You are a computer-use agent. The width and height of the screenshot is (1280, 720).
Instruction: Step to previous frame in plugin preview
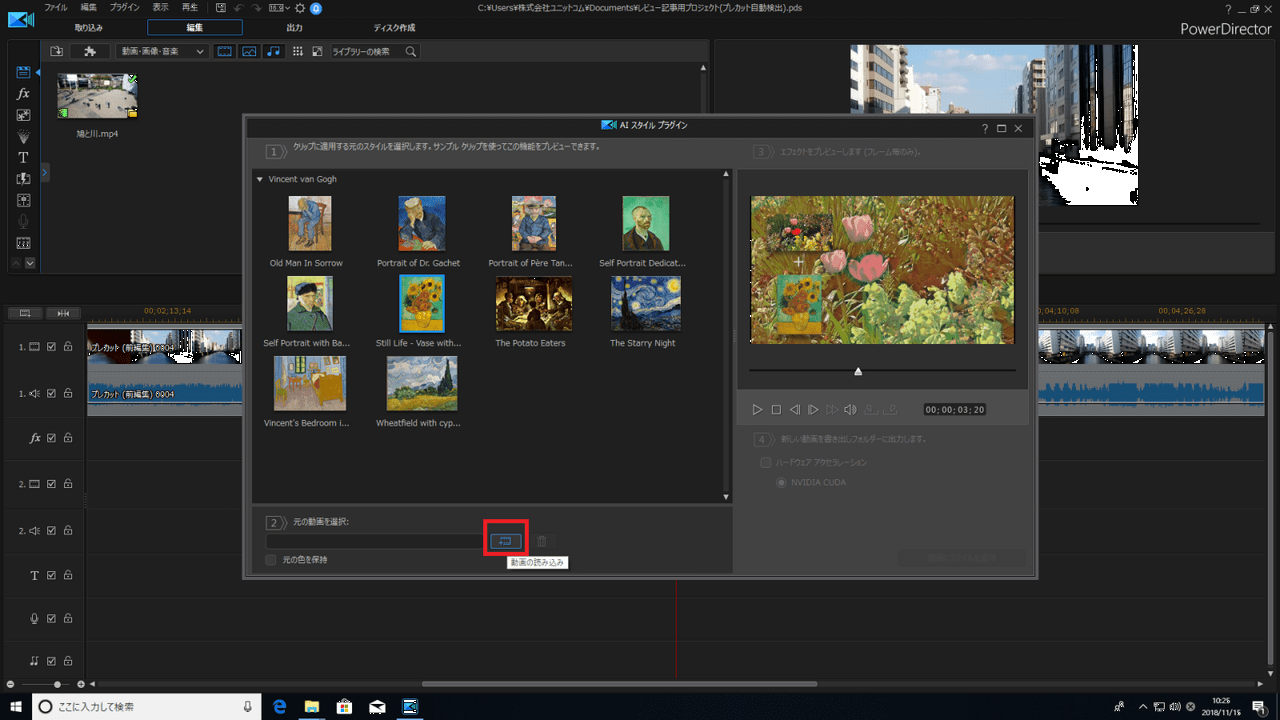pos(795,409)
